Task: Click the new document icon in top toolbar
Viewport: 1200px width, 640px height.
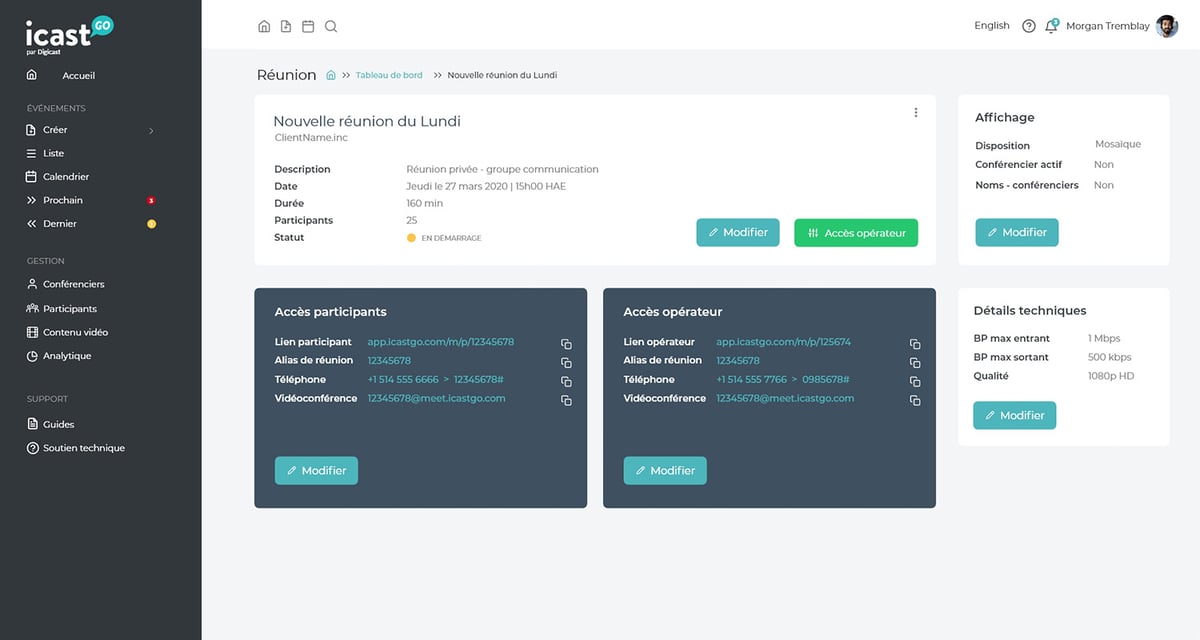Action: coord(286,26)
